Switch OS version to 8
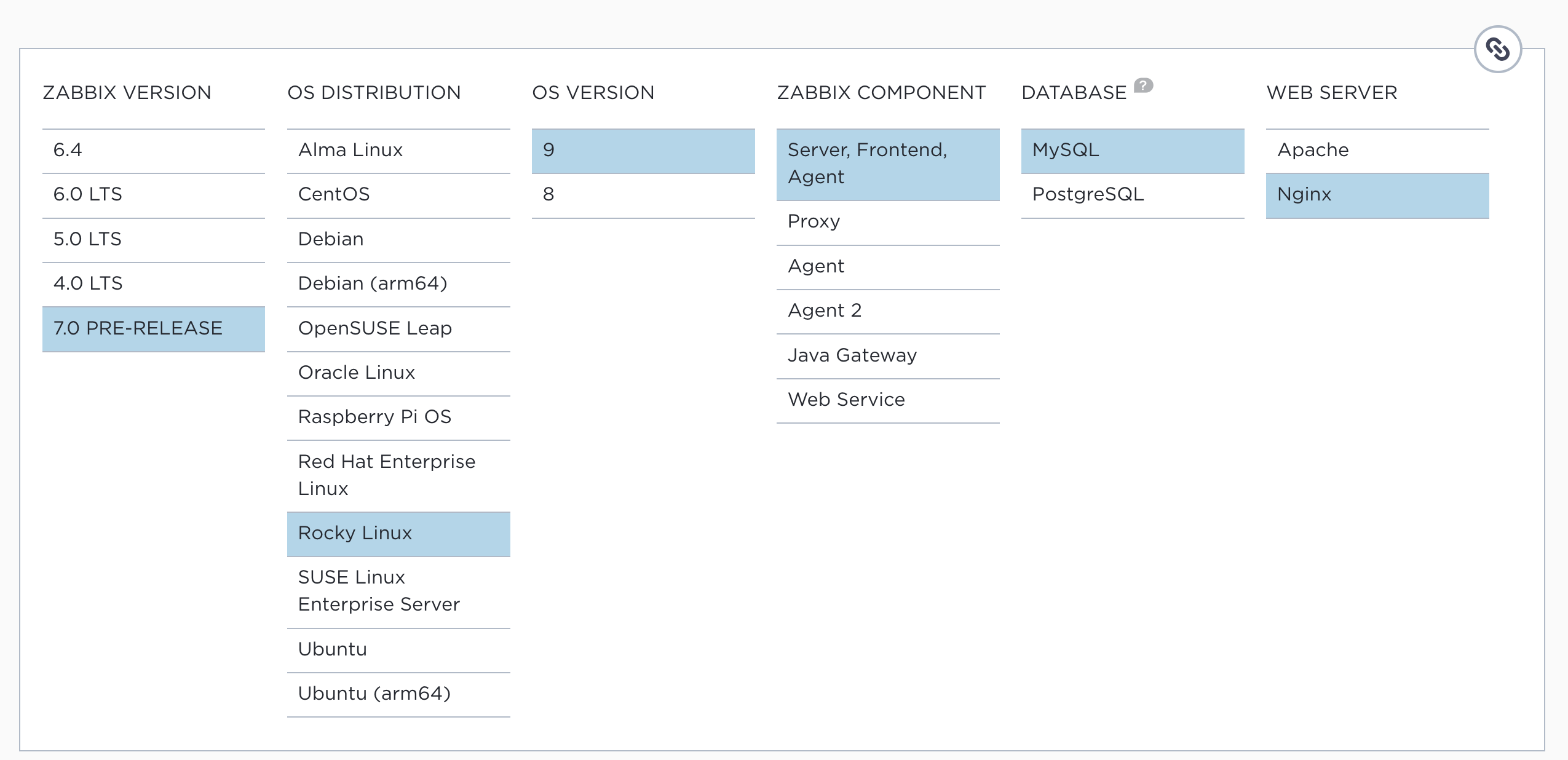The image size is (1568, 760). tap(643, 195)
